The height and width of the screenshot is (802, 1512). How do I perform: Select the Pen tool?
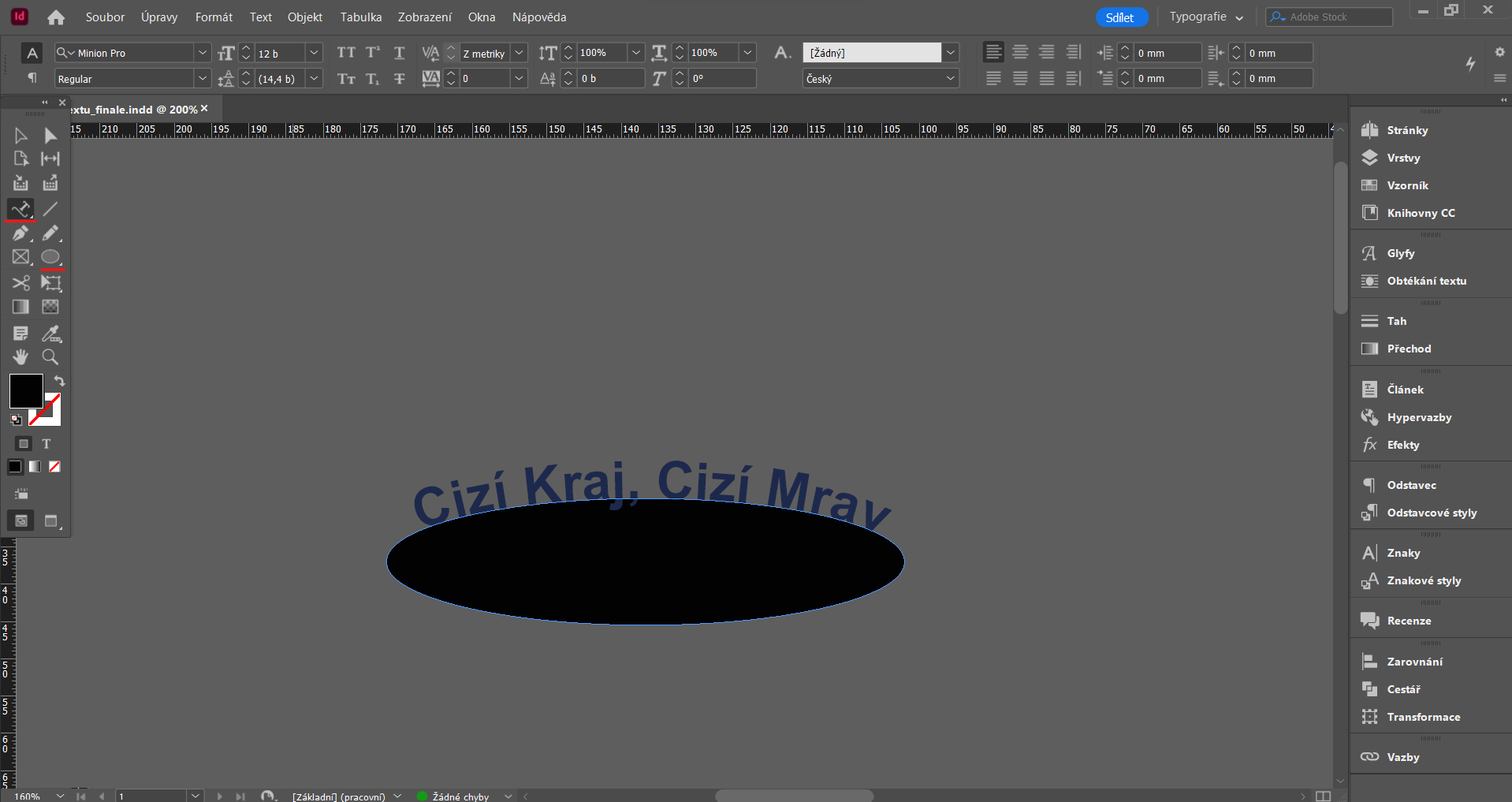click(21, 233)
